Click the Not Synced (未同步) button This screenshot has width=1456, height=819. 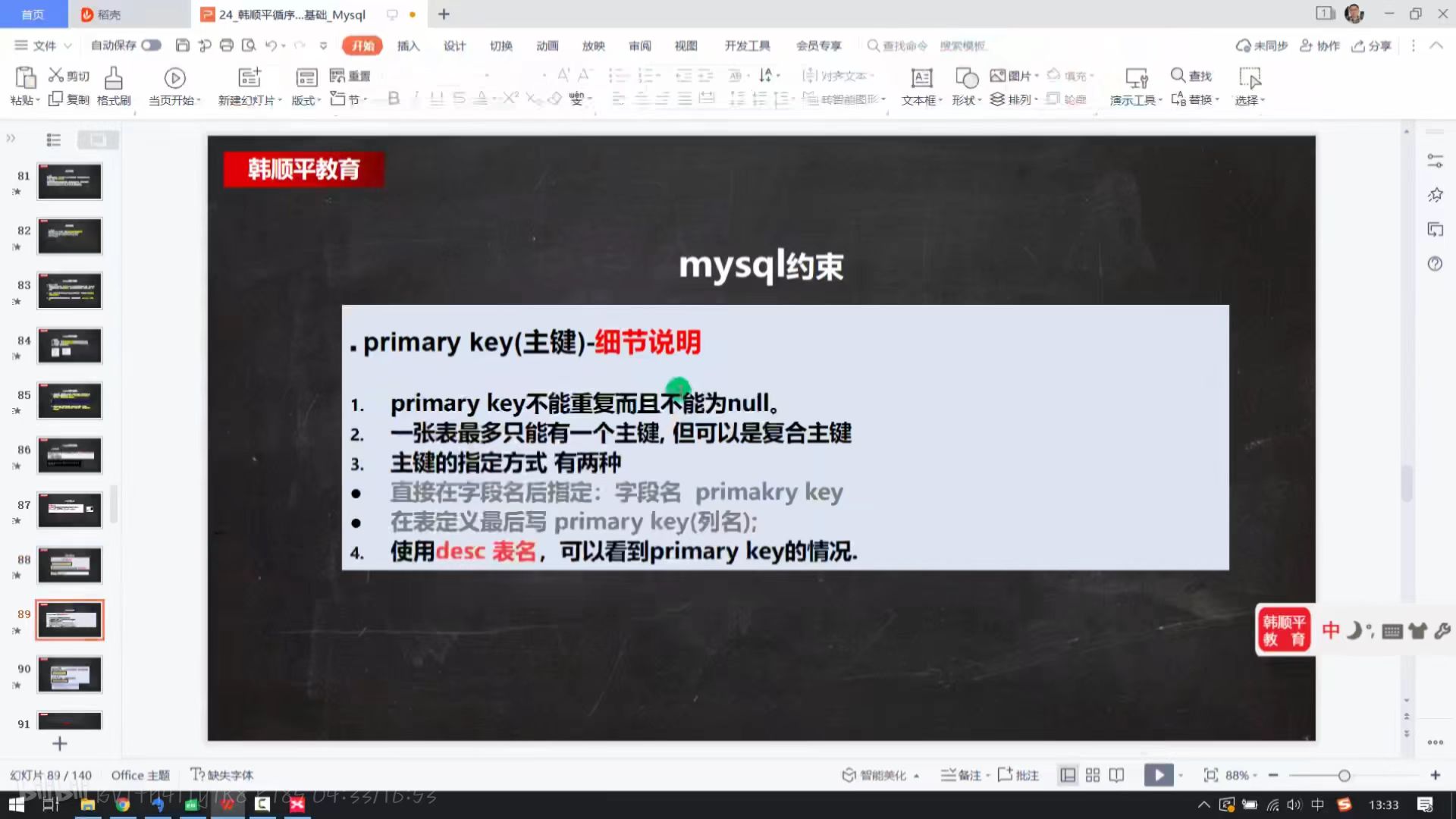coord(1262,45)
